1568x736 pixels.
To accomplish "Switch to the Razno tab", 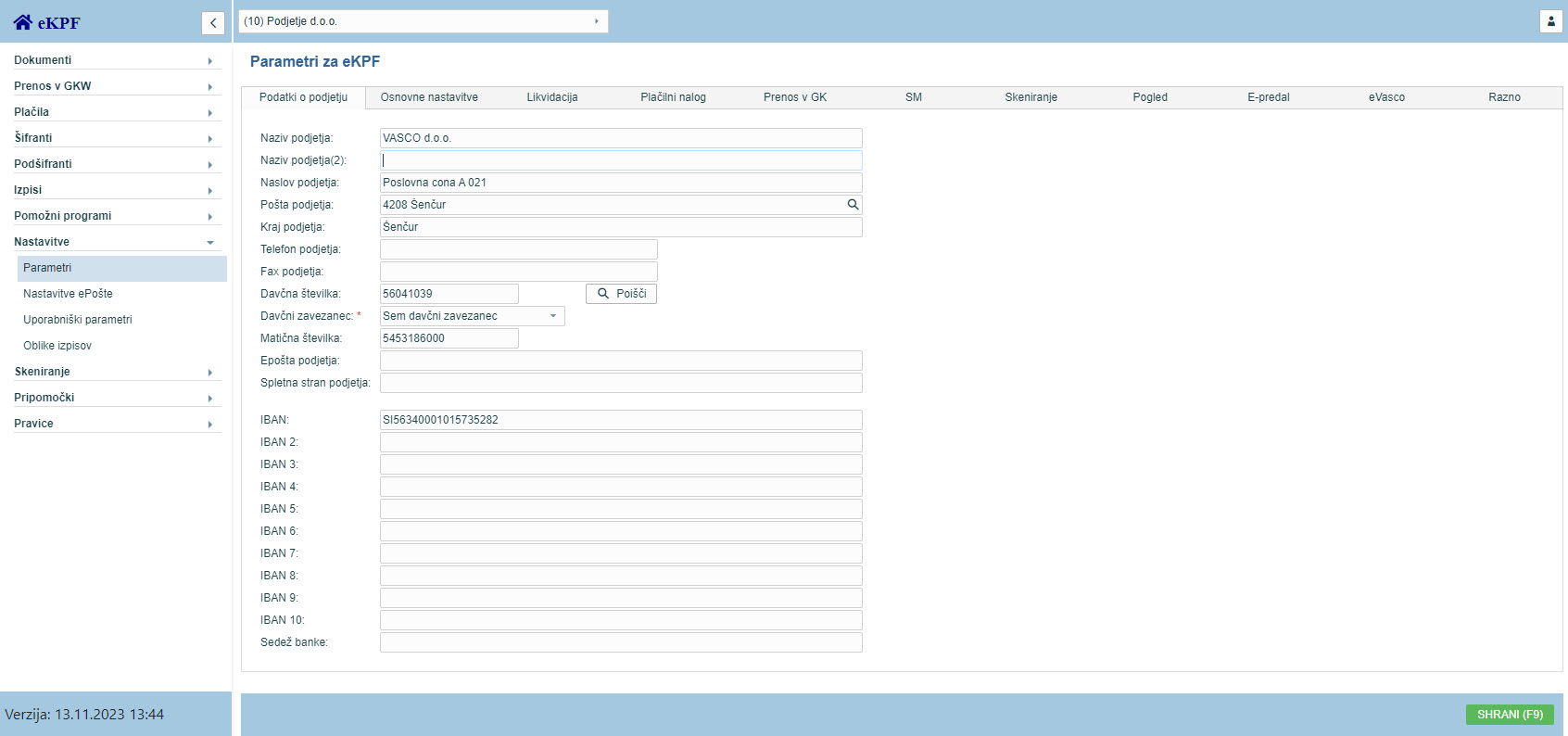I will coord(1505,97).
